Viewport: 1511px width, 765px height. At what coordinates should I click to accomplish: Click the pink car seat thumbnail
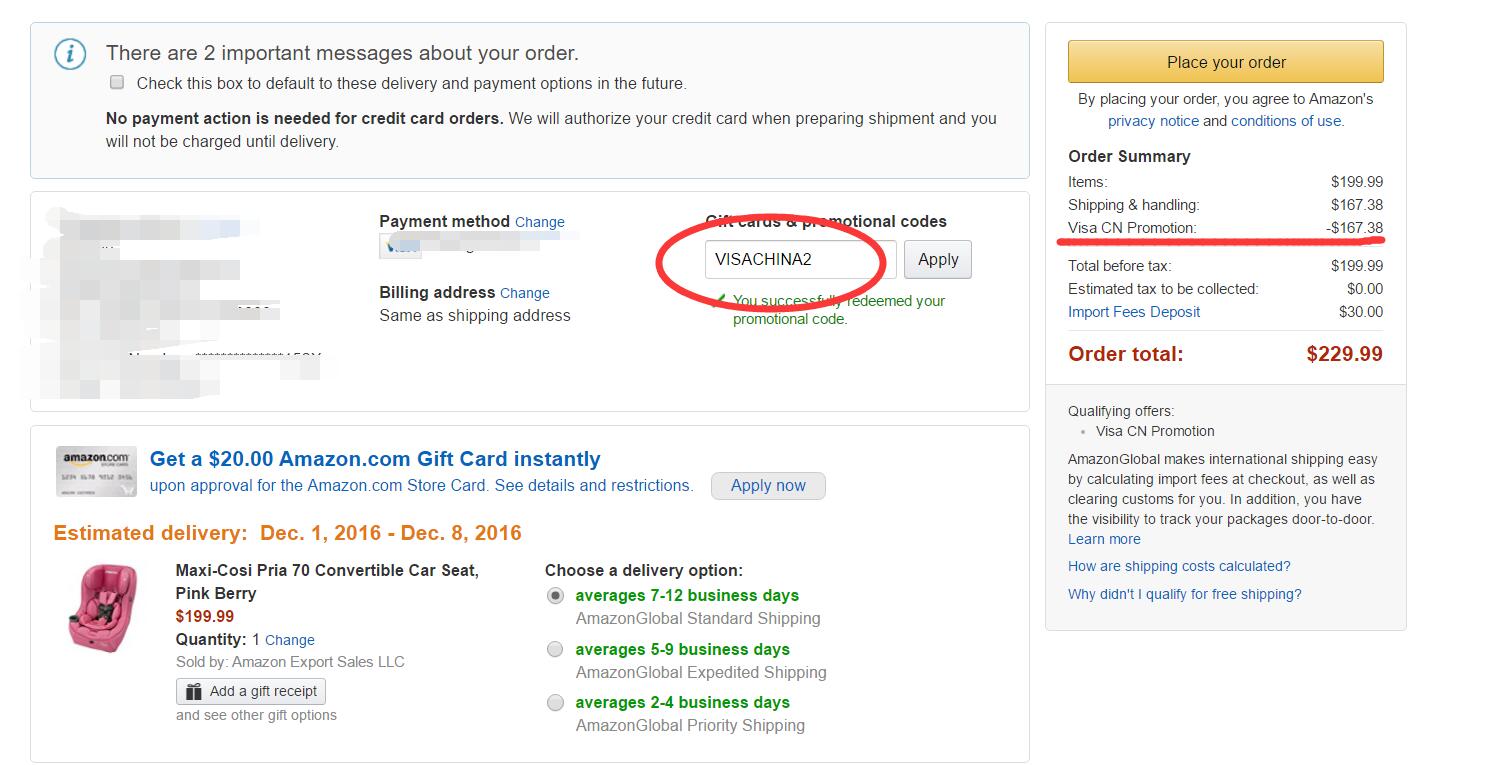(x=96, y=608)
